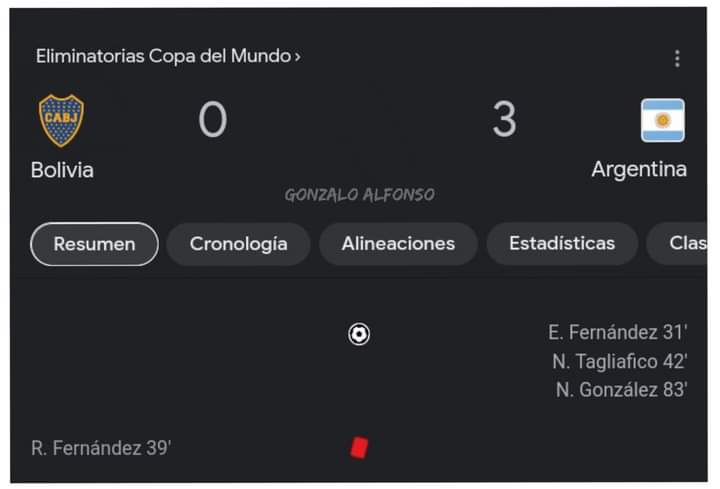Click the Bolivia team name
The height and width of the screenshot is (489, 720).
click(62, 170)
